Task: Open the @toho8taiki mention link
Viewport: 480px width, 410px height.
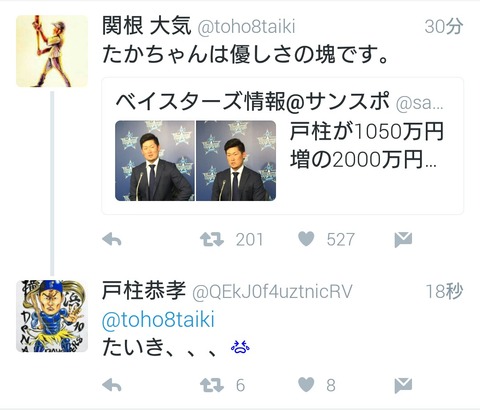Action: pyautogui.click(x=158, y=320)
